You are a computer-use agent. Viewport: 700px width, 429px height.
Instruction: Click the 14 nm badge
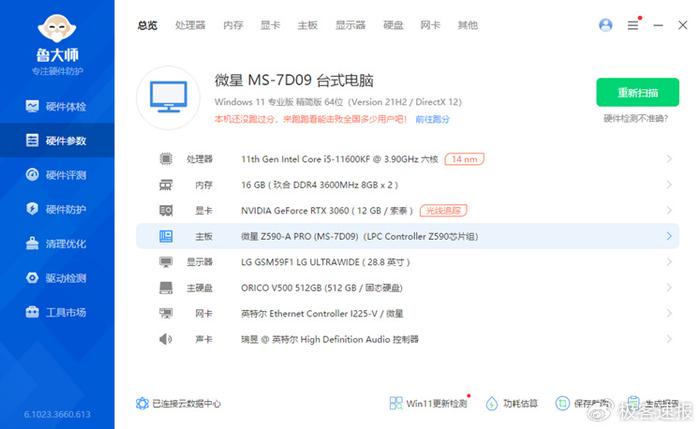click(x=464, y=159)
